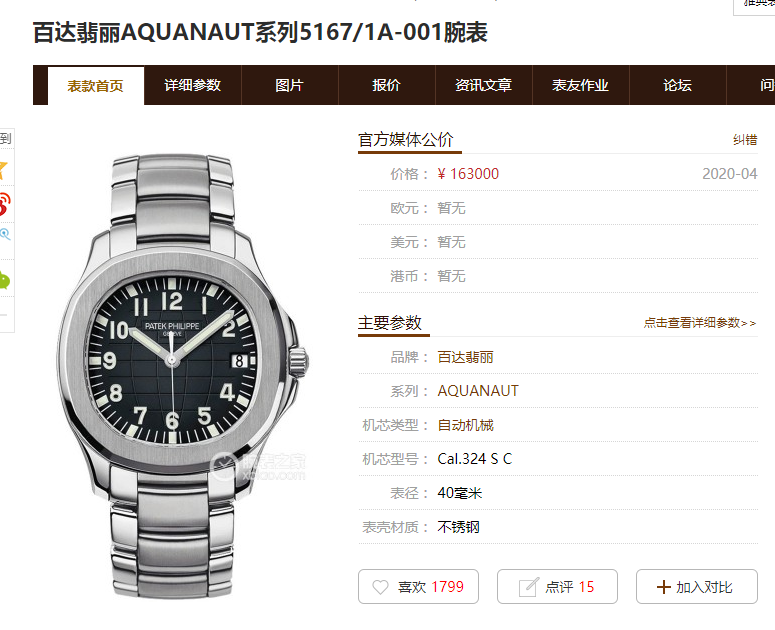Click the star favorite icon in sidebar

point(2,170)
